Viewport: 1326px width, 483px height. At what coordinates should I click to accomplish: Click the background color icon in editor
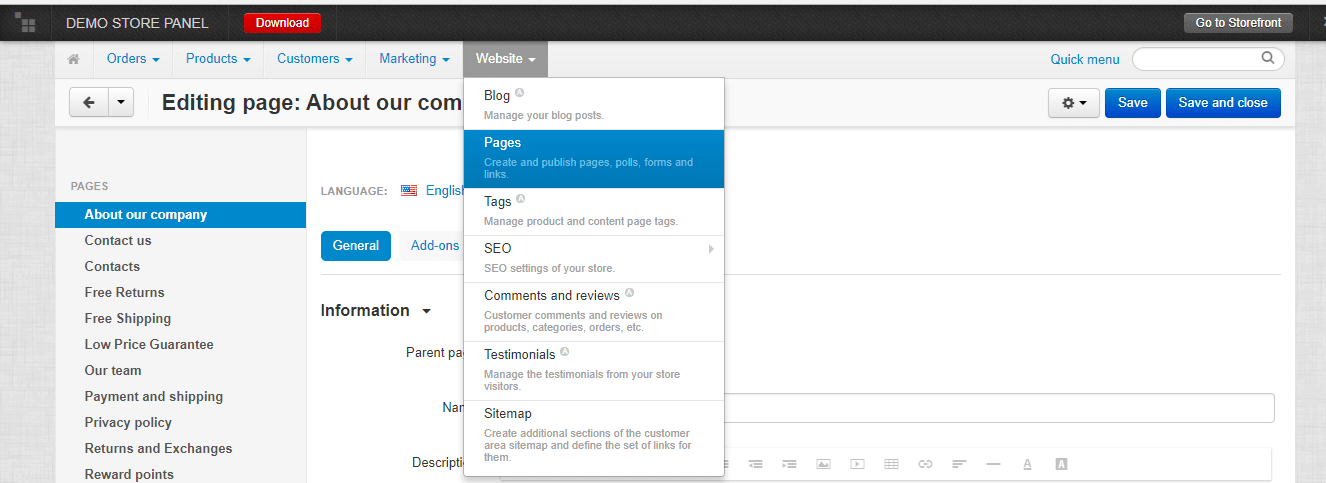click(1061, 464)
